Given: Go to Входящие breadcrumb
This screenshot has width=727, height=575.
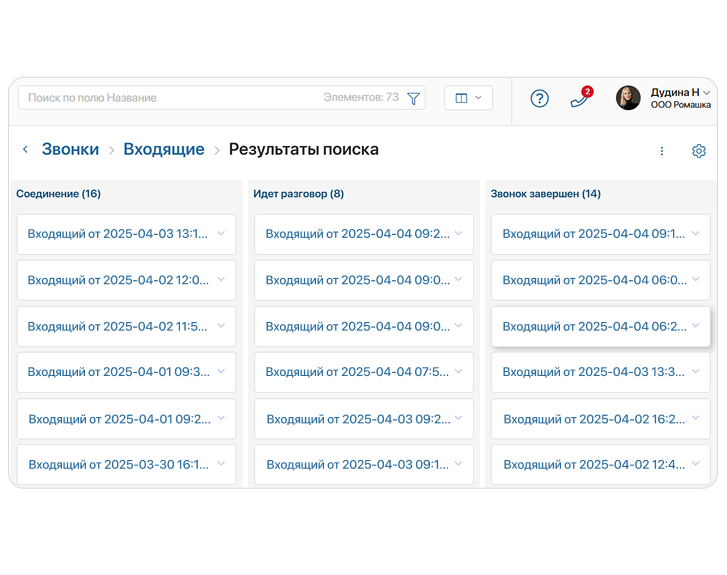Looking at the screenshot, I should coord(164,149).
